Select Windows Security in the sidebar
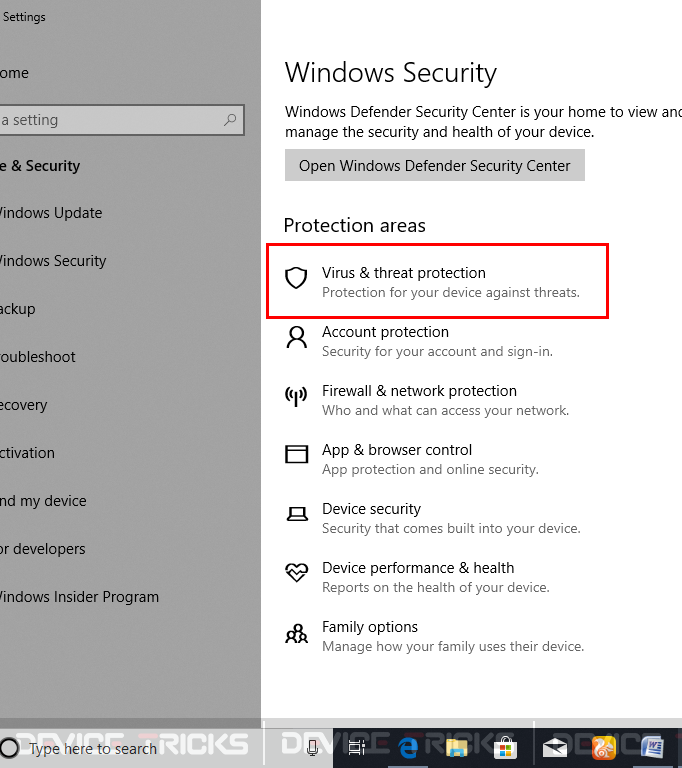This screenshot has height=768, width=682. (x=53, y=261)
